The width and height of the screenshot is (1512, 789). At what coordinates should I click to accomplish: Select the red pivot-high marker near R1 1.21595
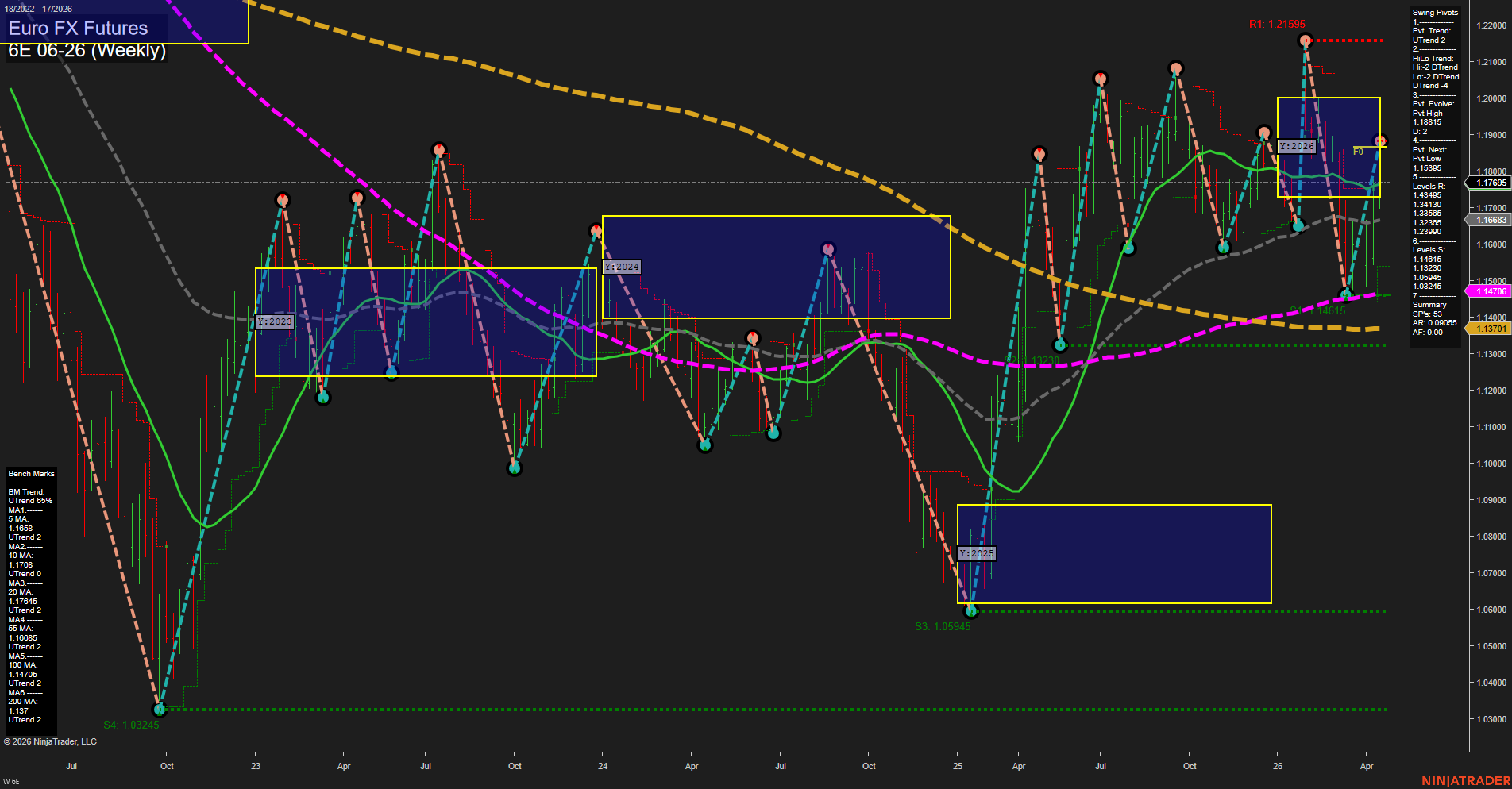(x=1304, y=41)
